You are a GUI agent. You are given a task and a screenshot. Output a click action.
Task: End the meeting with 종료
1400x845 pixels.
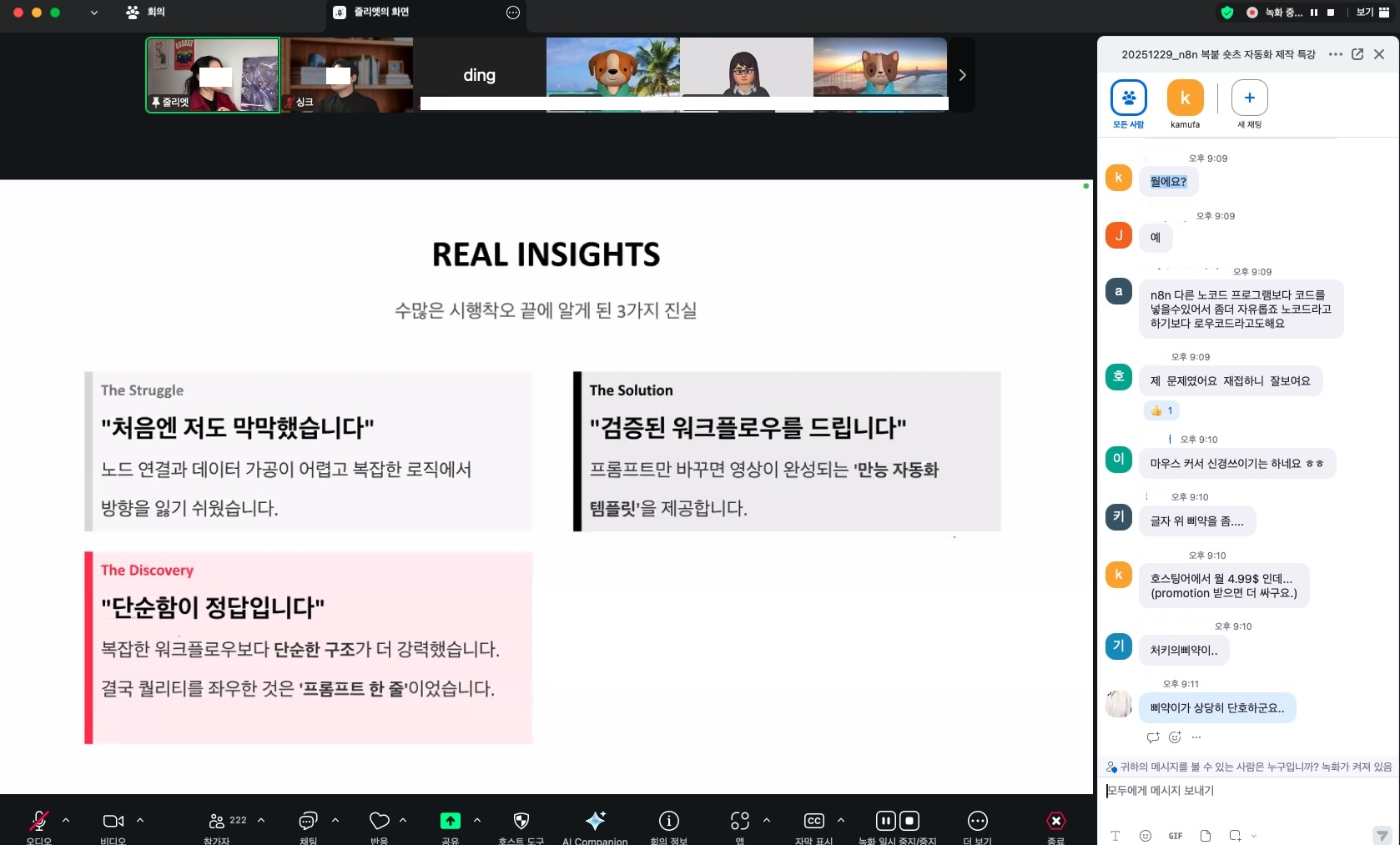[x=1055, y=822]
